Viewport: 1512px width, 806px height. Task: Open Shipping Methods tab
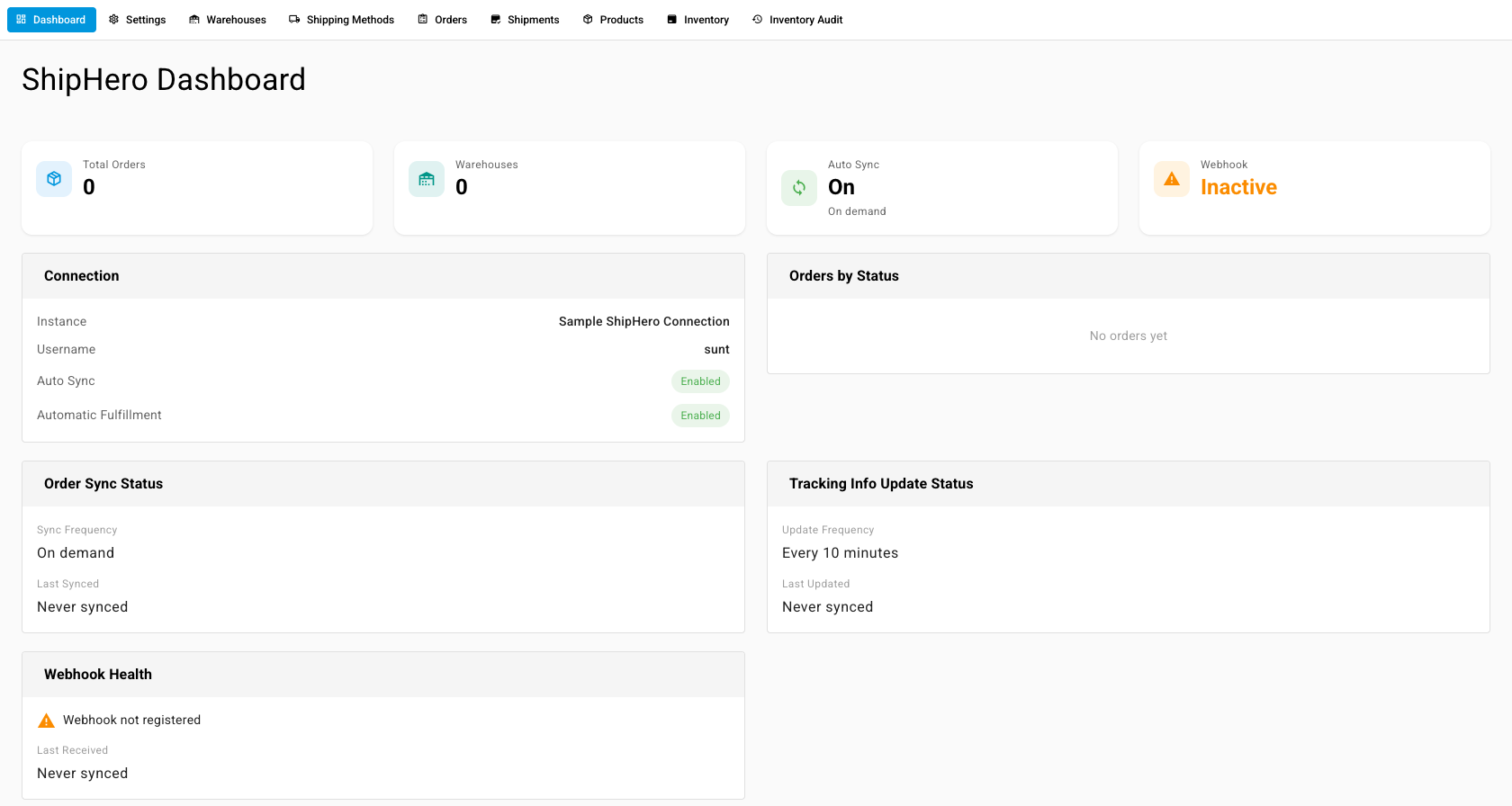pyautogui.click(x=341, y=20)
